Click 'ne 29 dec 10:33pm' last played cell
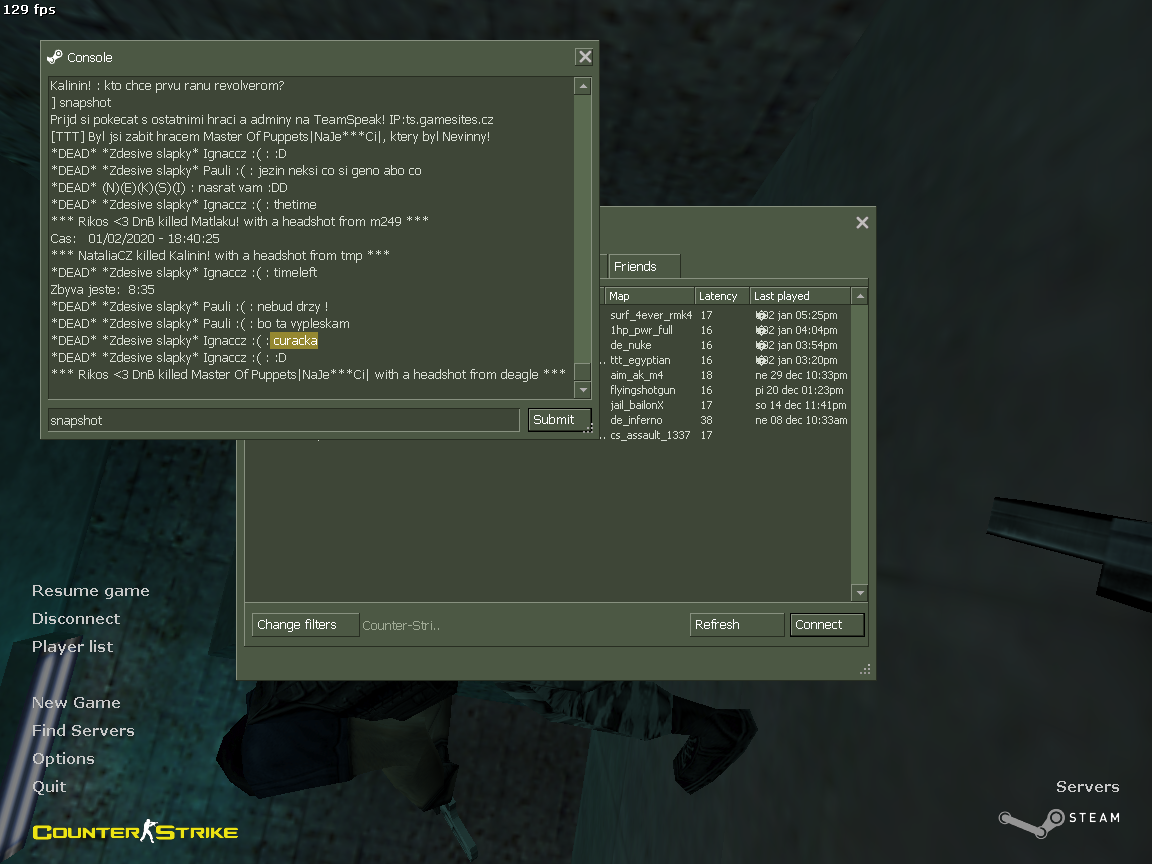 [801, 375]
